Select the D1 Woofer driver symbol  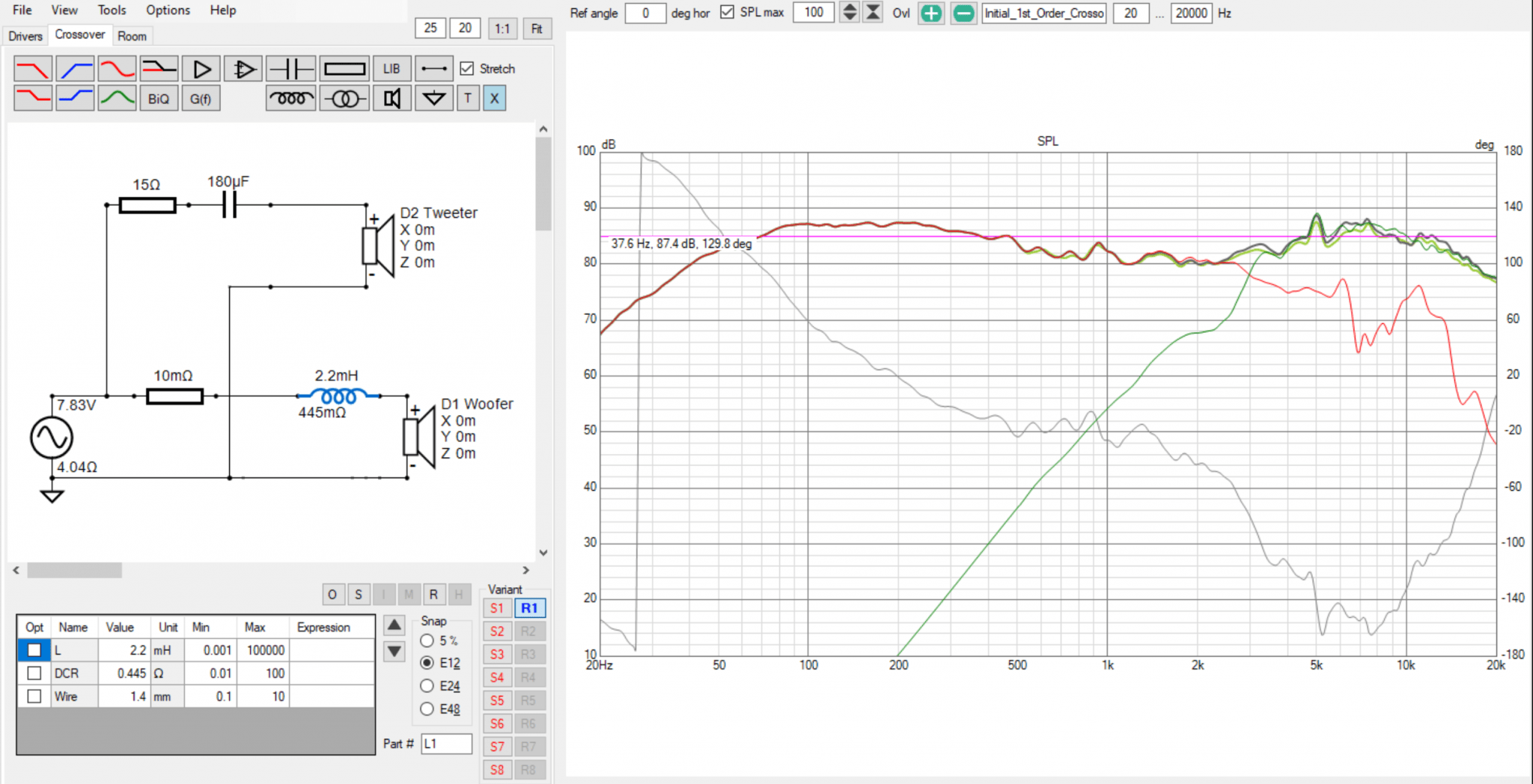[419, 437]
